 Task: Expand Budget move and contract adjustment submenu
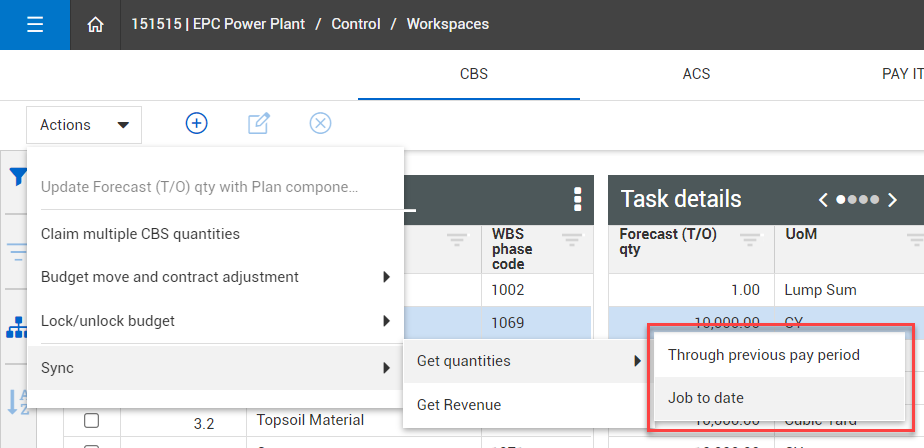pos(215,277)
